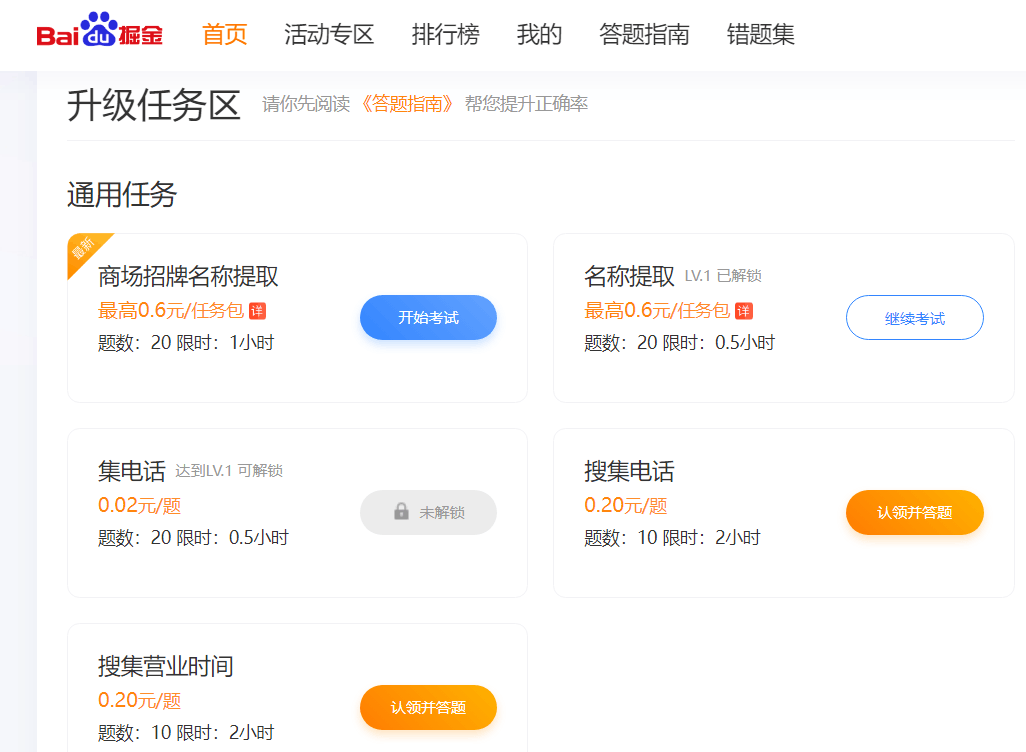Click the Baidu 掘金 logo
This screenshot has width=1026, height=752.
pos(99,30)
